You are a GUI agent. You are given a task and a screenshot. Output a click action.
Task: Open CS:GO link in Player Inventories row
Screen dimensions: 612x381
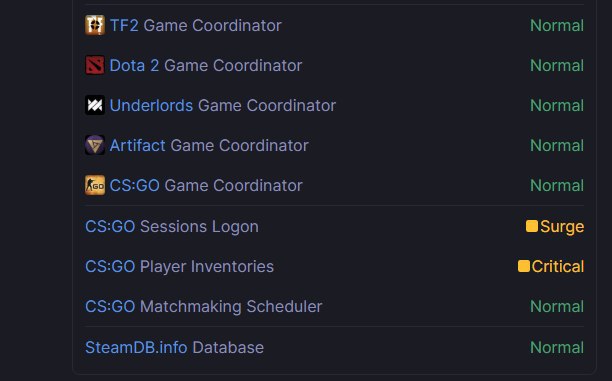(x=110, y=267)
